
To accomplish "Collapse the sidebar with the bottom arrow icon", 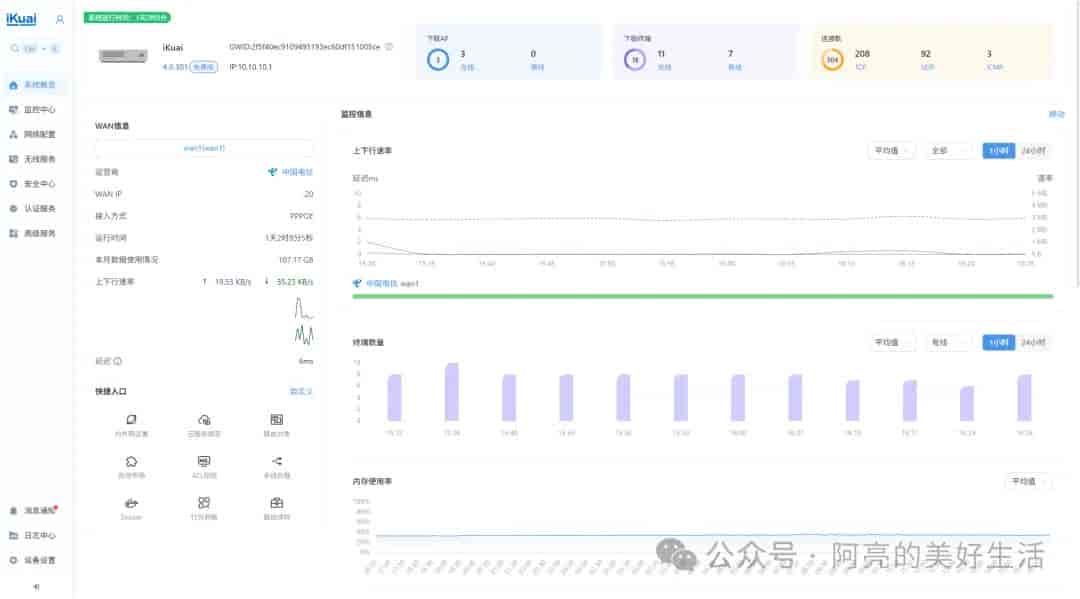I will pyautogui.click(x=37, y=587).
